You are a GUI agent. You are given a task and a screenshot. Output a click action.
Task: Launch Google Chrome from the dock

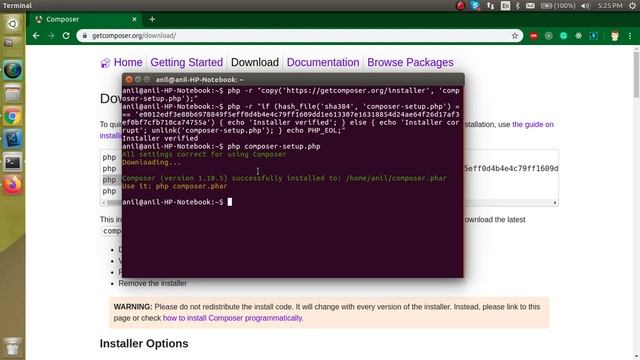(x=12, y=117)
